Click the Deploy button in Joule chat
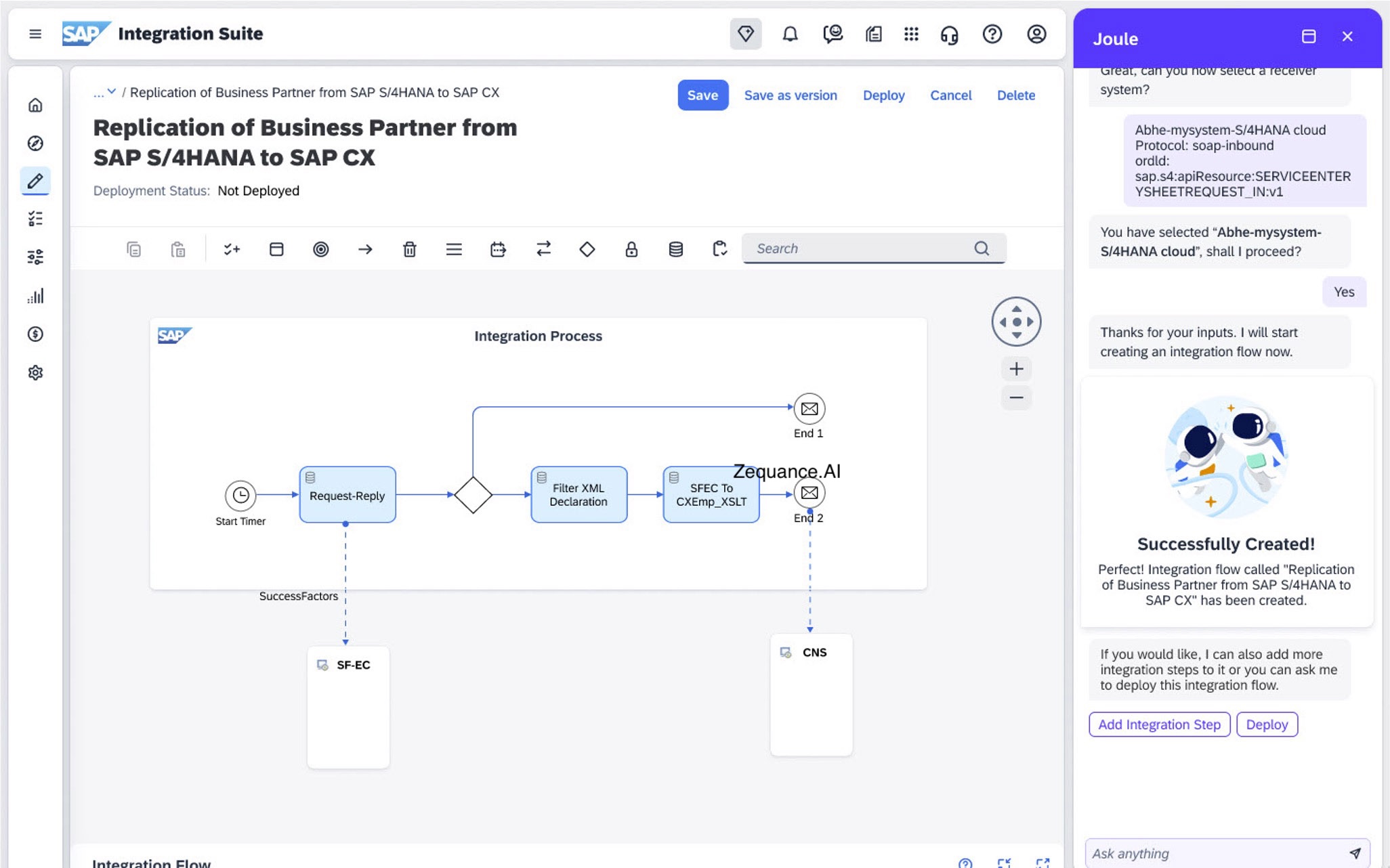The height and width of the screenshot is (868, 1390). point(1267,724)
